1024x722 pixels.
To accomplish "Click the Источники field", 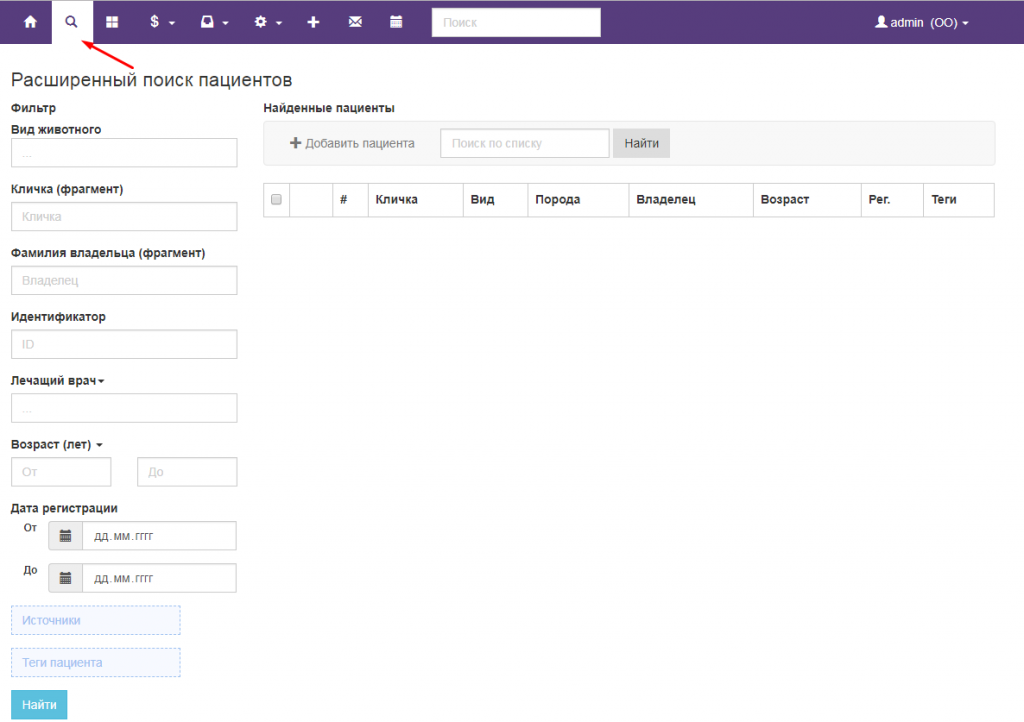I will [96, 620].
